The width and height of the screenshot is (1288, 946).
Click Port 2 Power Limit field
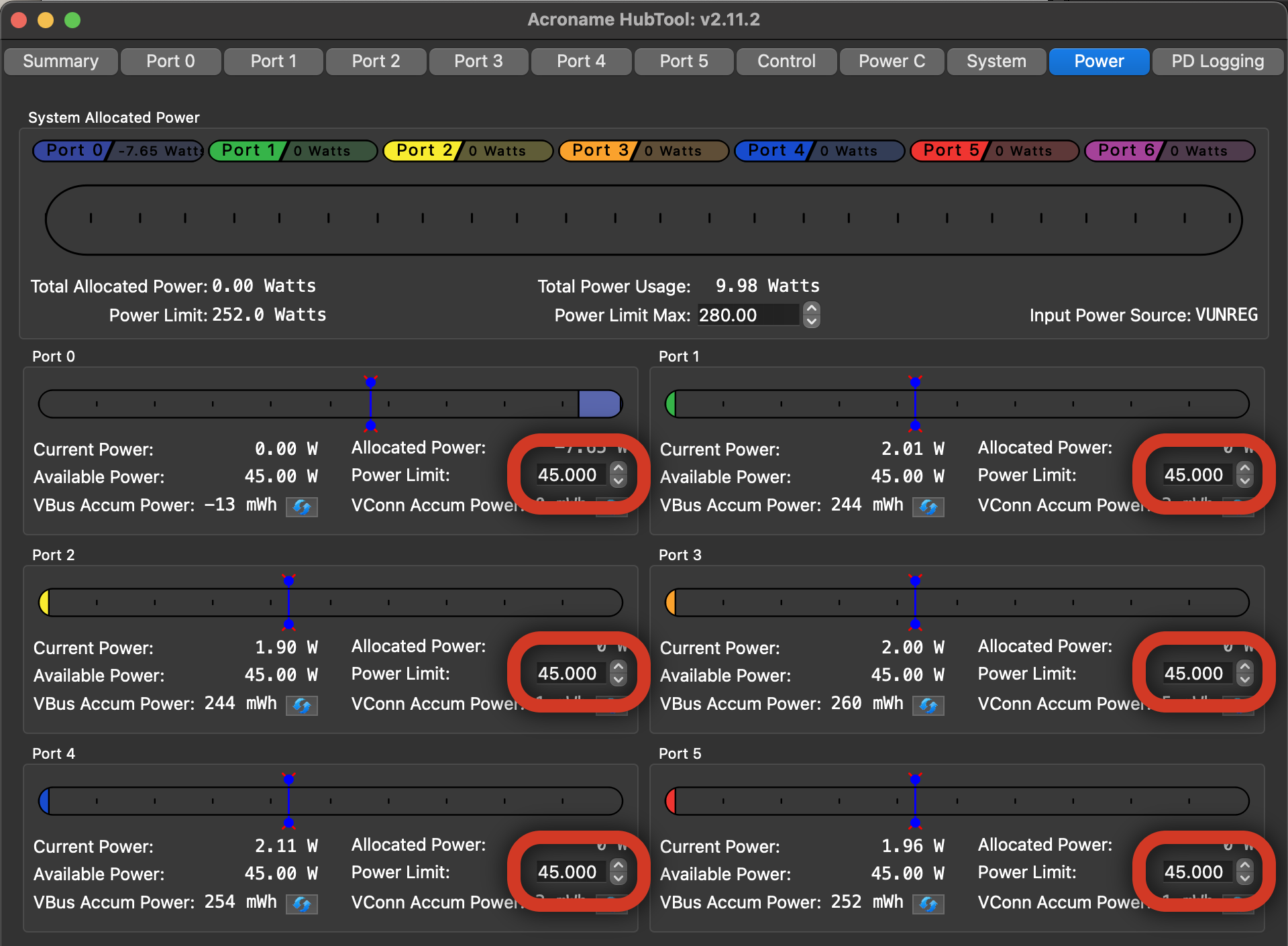tap(571, 673)
